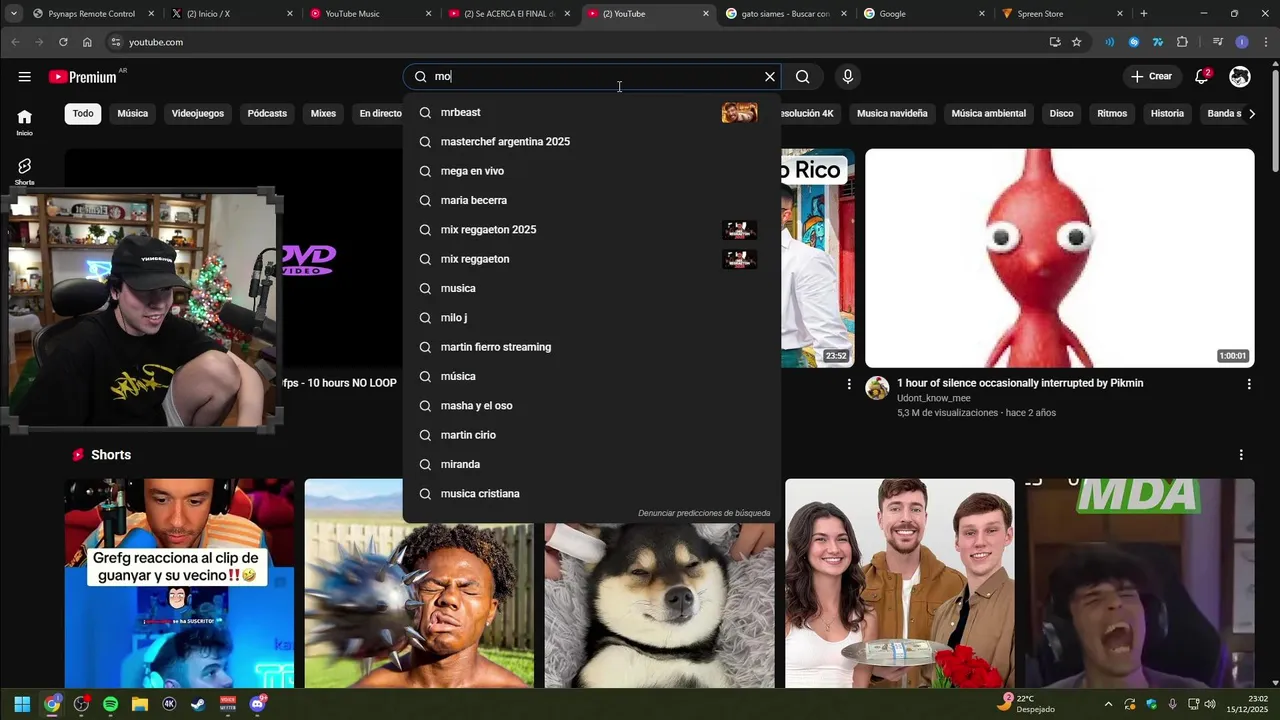Viewport: 1280px width, 720px height.
Task: Open Steam from the taskbar
Action: pos(198,704)
